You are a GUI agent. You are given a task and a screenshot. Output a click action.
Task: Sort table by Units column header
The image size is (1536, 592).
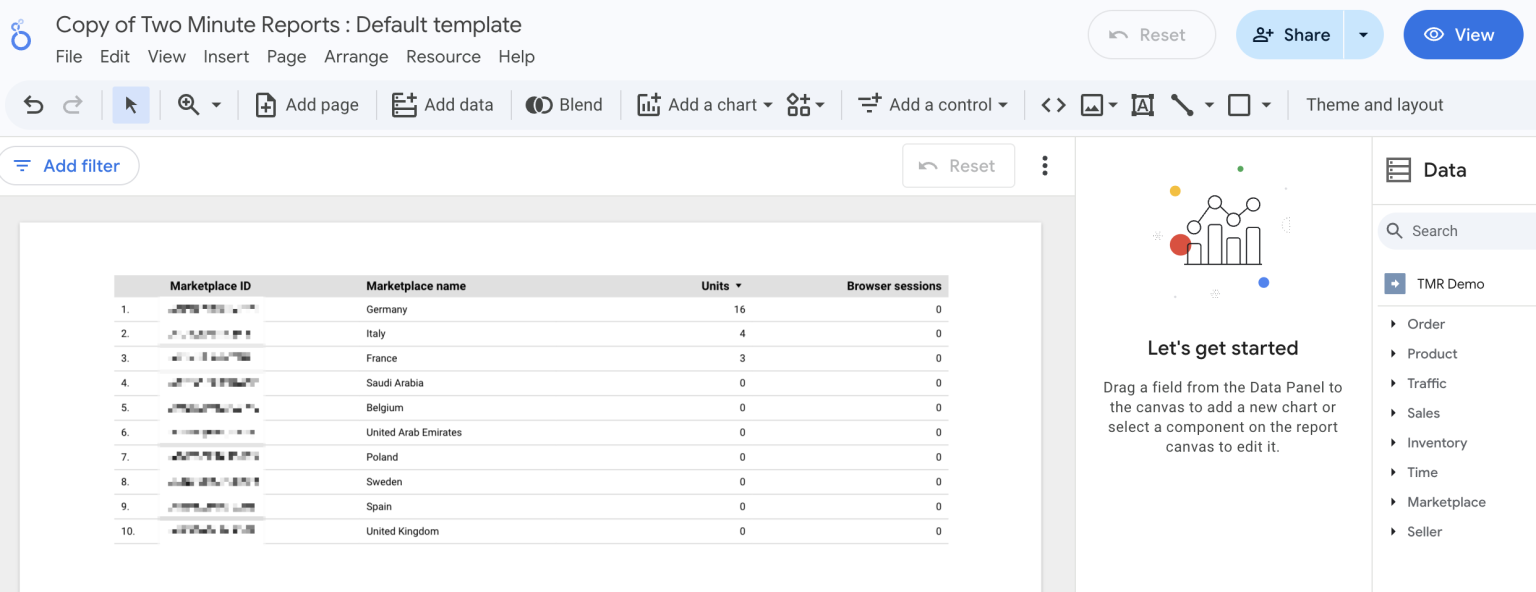pyautogui.click(x=715, y=286)
